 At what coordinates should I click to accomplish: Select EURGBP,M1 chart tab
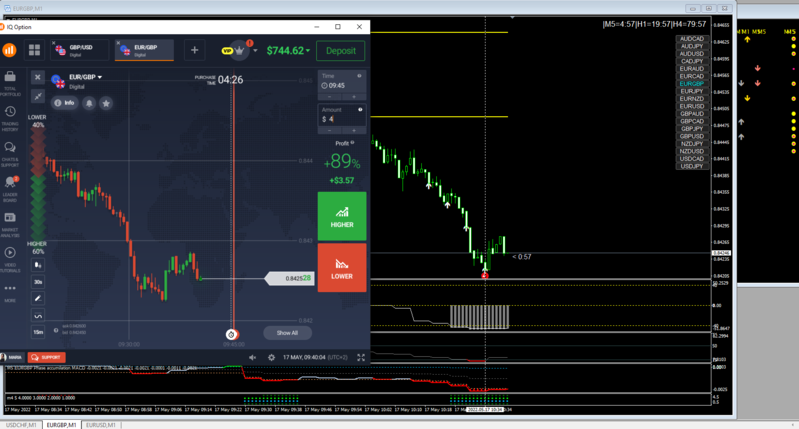coord(61,425)
